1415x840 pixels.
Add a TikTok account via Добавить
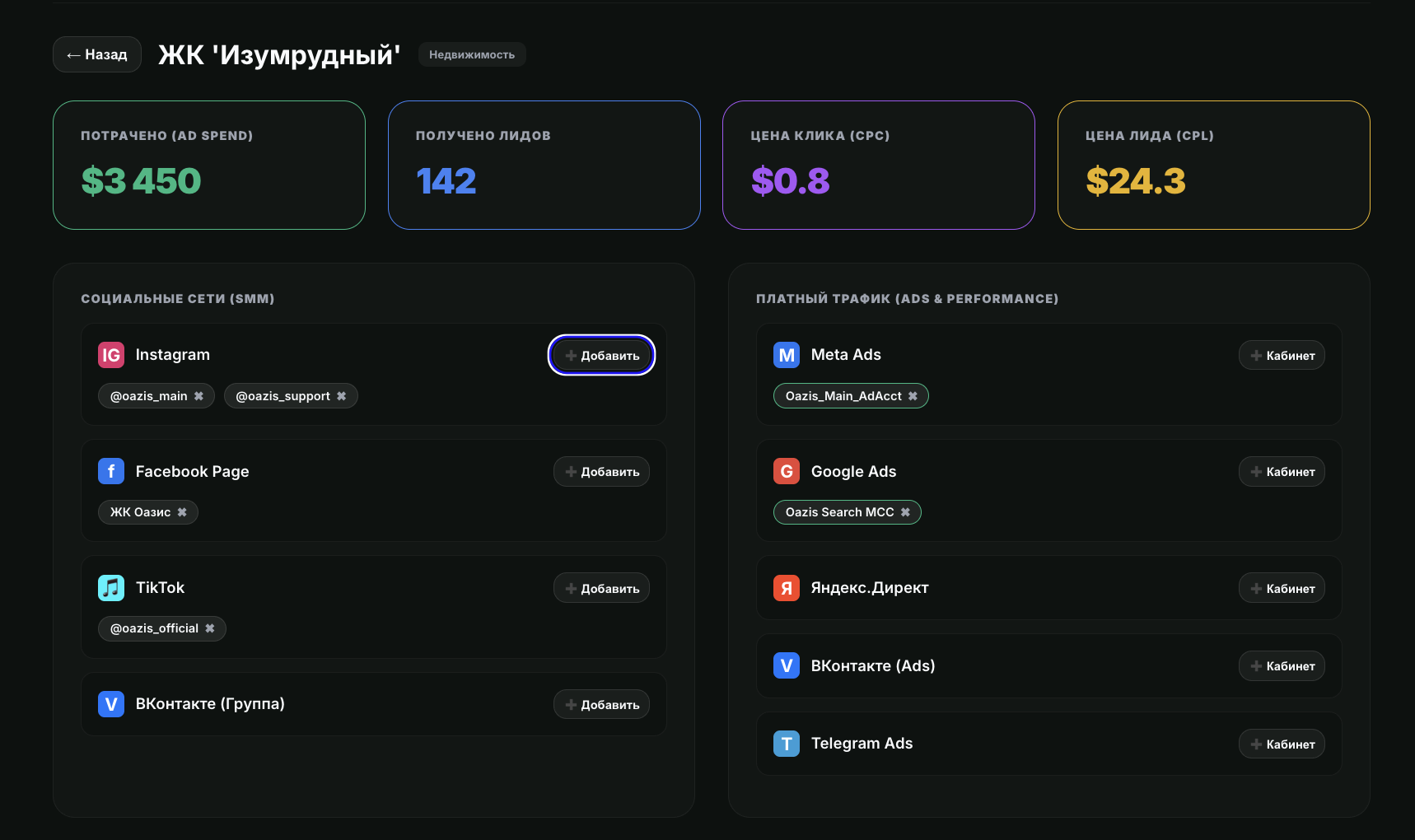tap(602, 588)
